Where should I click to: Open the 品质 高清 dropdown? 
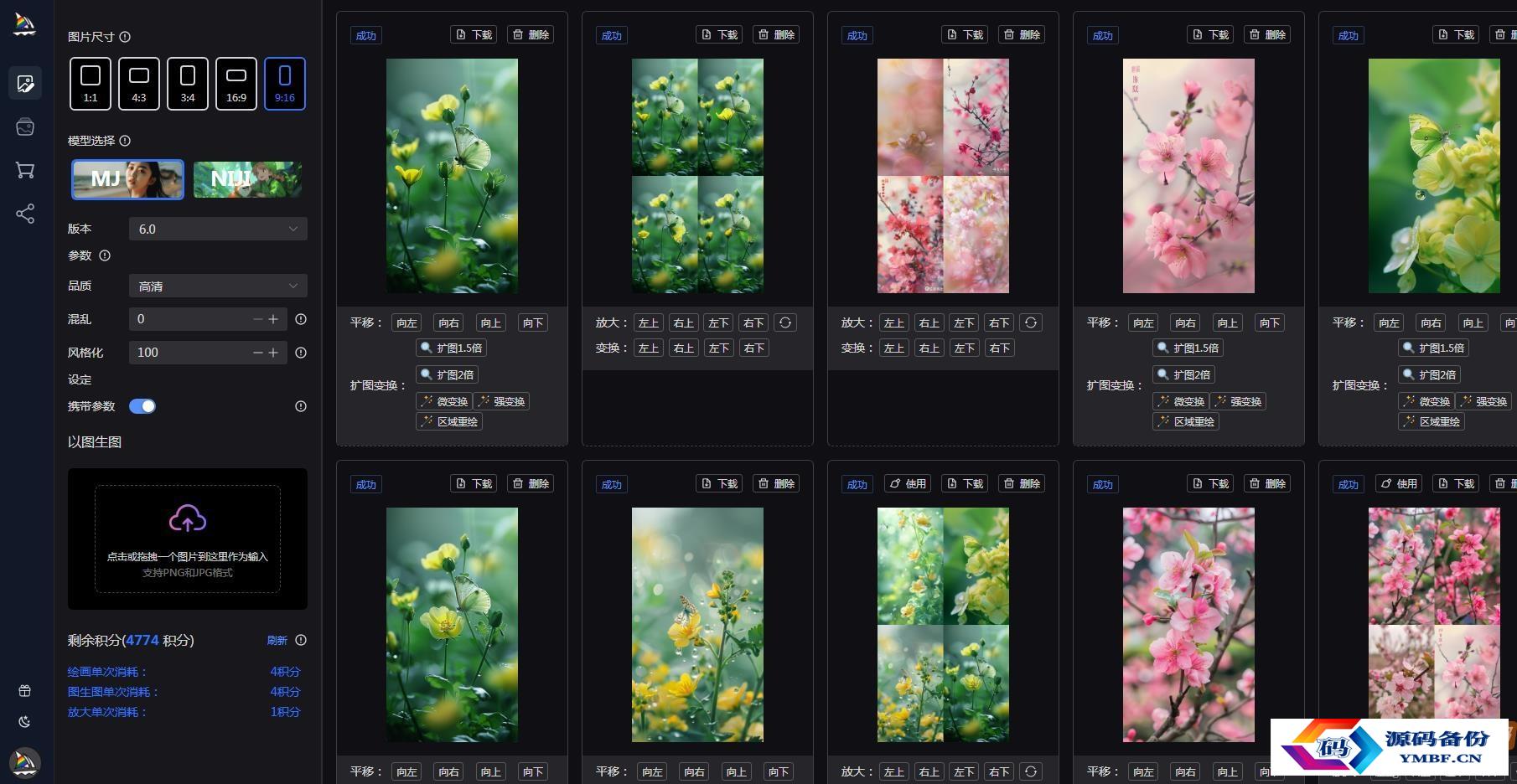(218, 286)
